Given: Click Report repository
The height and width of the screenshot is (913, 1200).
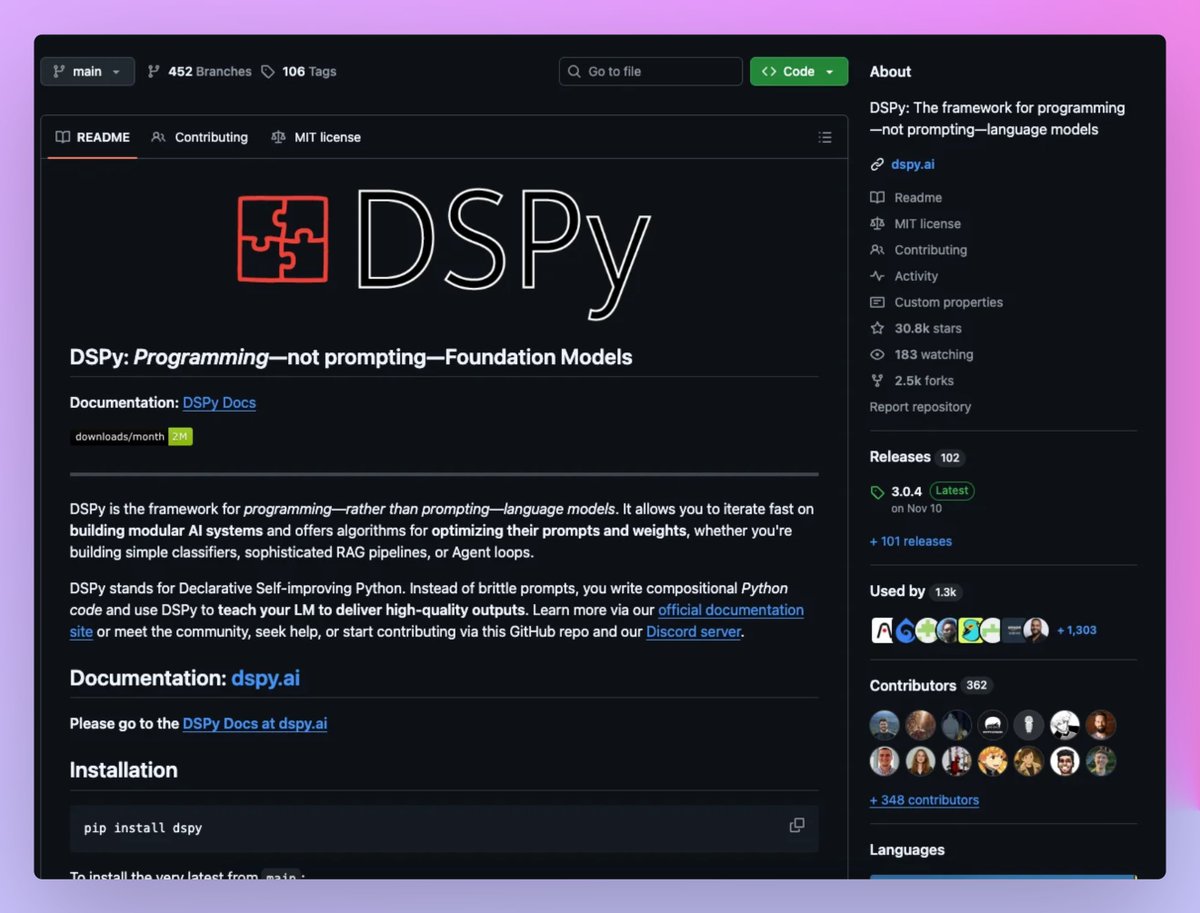Looking at the screenshot, I should [920, 407].
